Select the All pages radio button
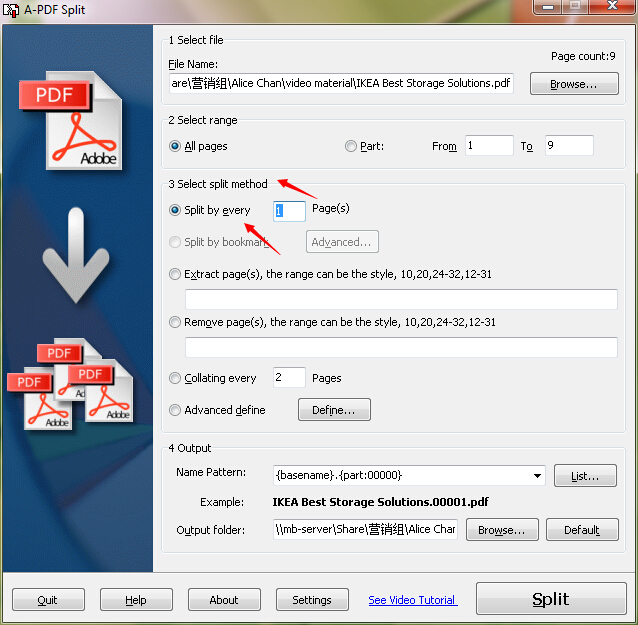The height and width of the screenshot is (625, 638). (175, 146)
